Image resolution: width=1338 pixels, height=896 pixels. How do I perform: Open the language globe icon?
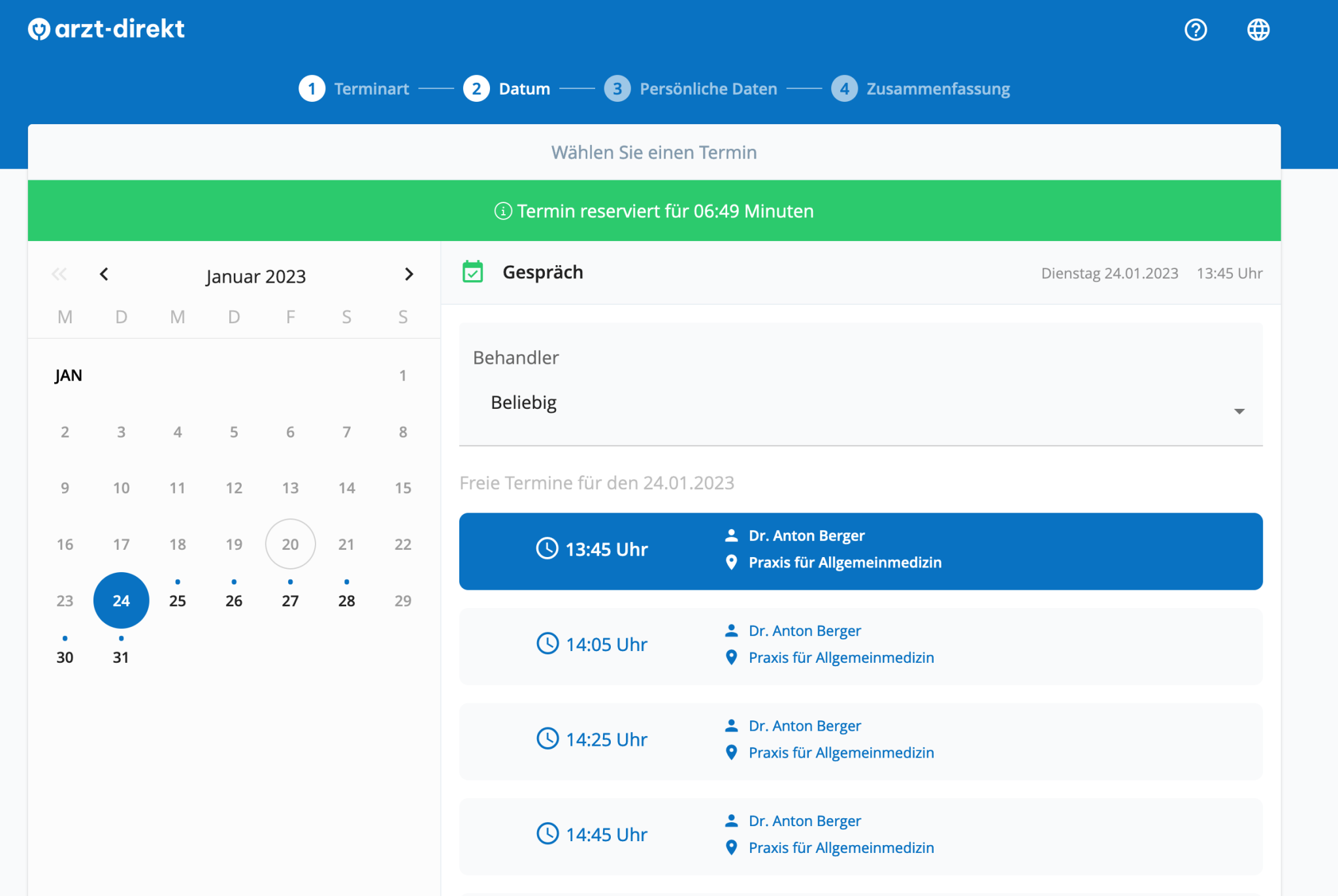1258,29
